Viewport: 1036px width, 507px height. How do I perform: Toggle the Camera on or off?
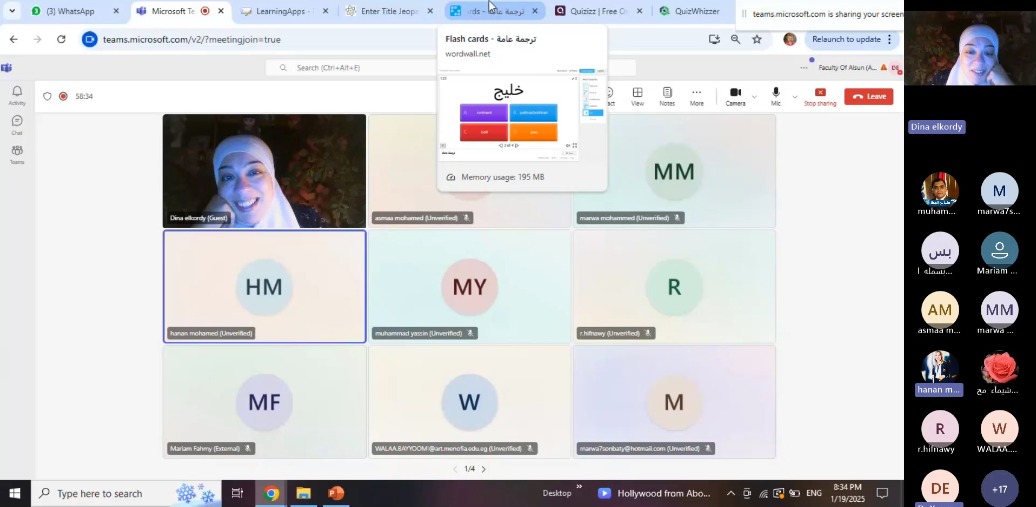[x=735, y=96]
